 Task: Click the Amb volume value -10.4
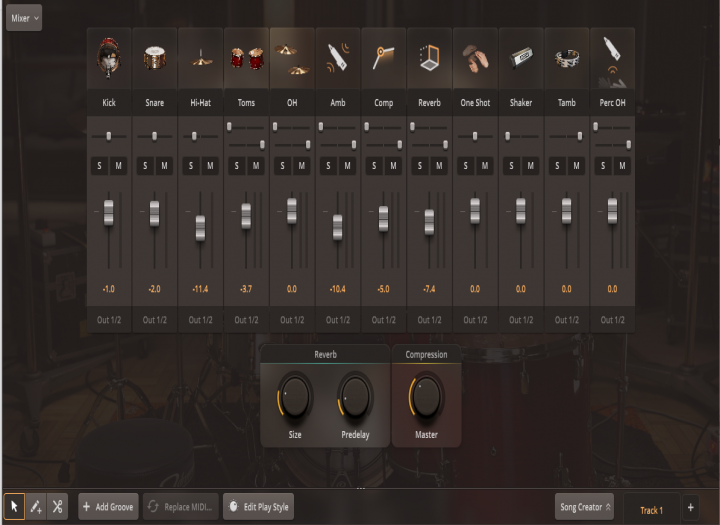pos(338,289)
